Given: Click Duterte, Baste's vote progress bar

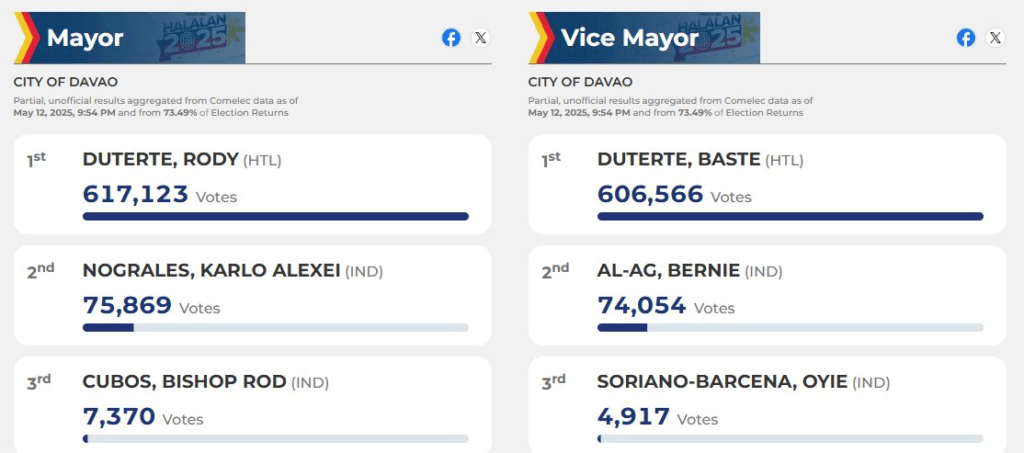Looking at the screenshot, I should click(x=790, y=216).
